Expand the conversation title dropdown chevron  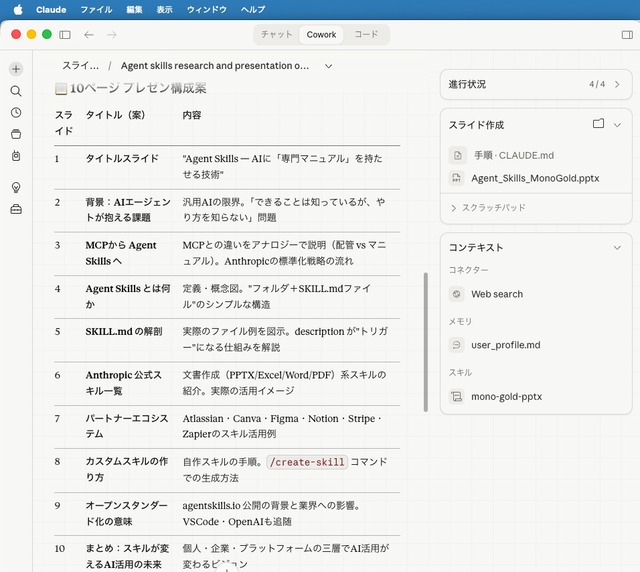[329, 66]
